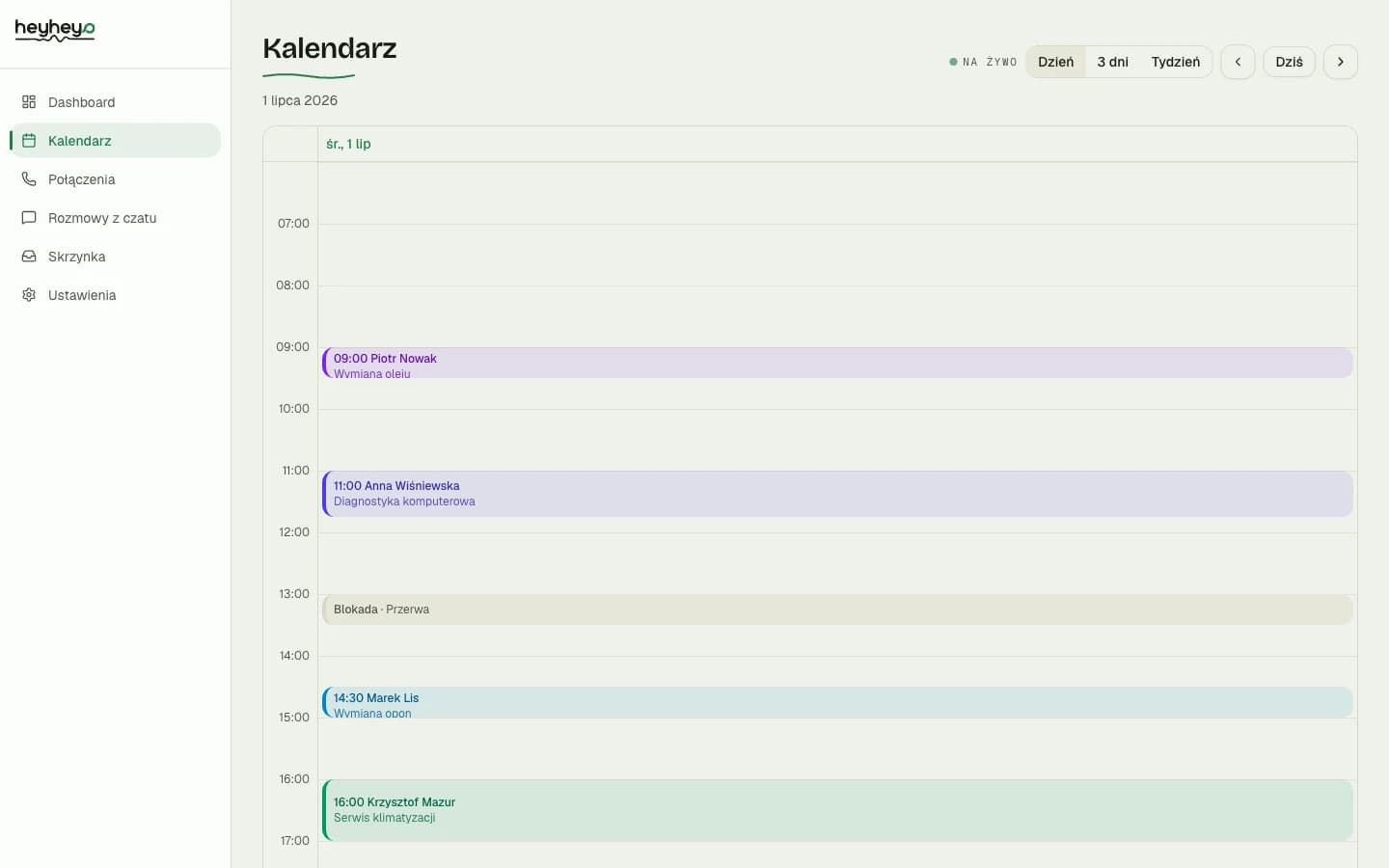Click the Skrzynka inbox icon
This screenshot has width=1389, height=868.
pyautogui.click(x=29, y=257)
